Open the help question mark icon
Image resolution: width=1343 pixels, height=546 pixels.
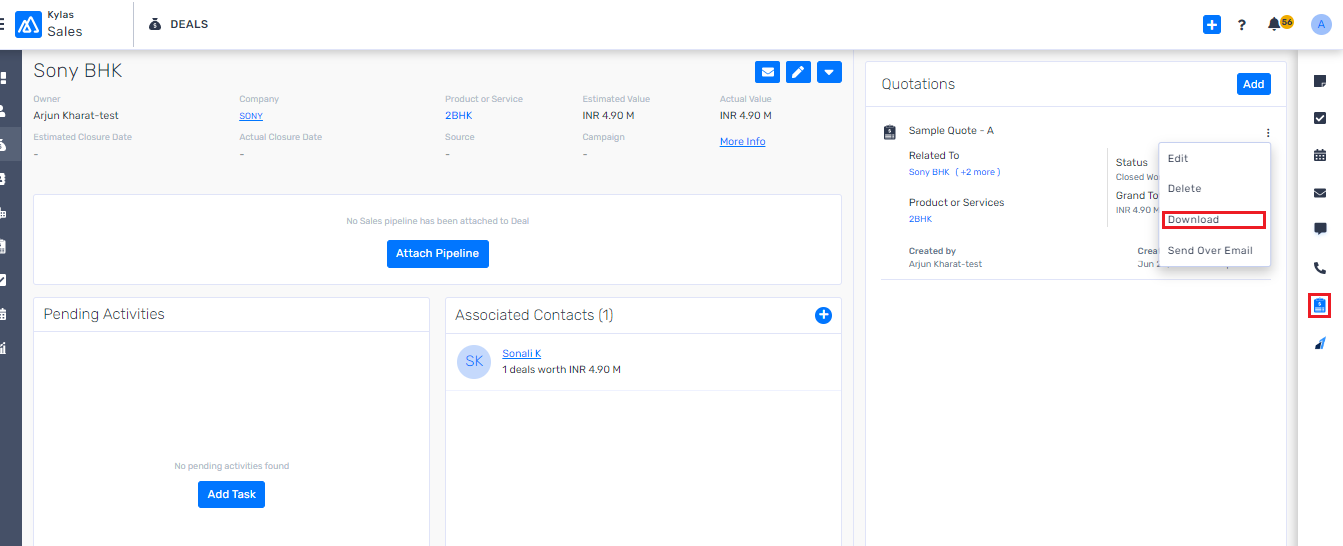point(1242,25)
